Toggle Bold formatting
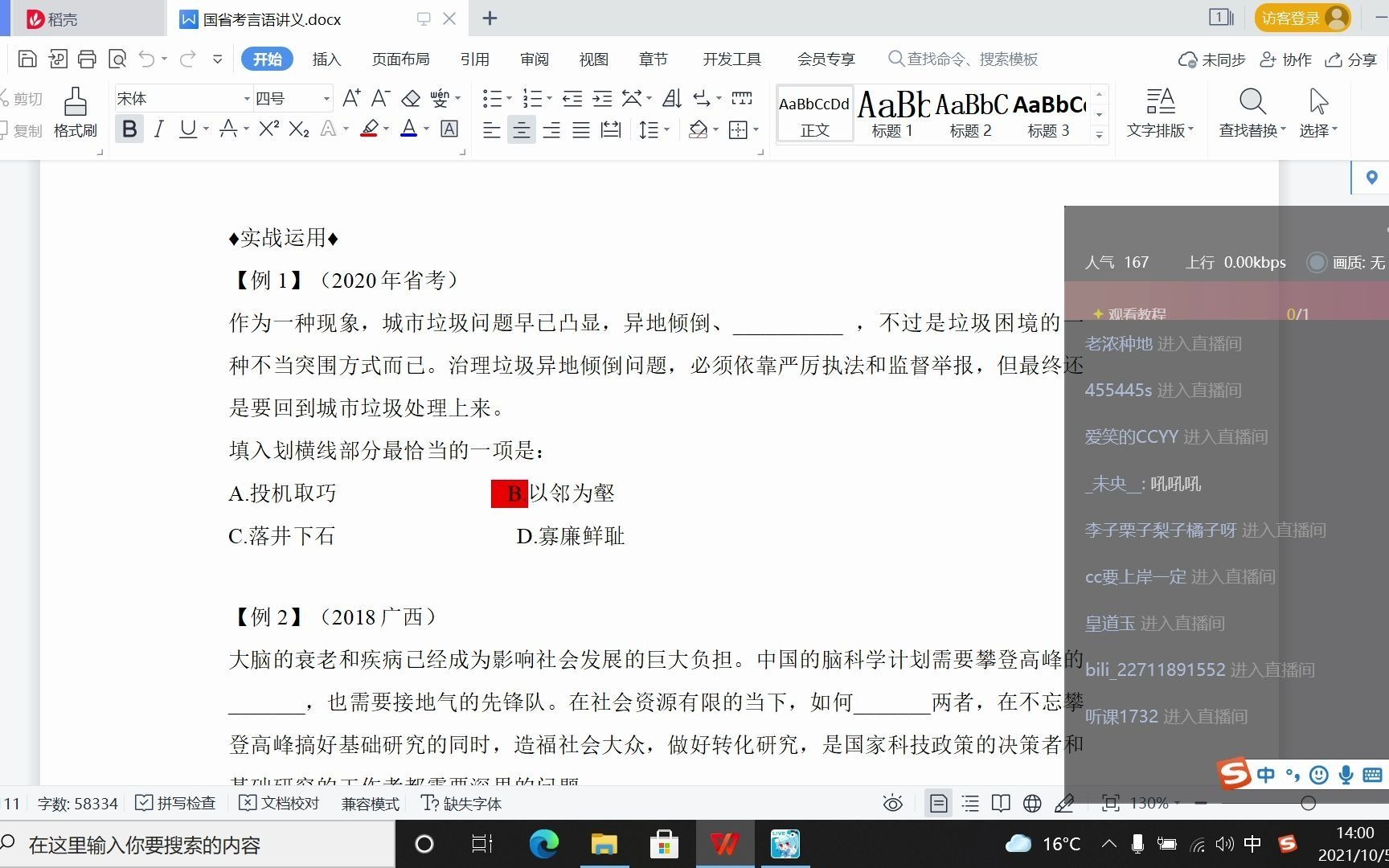 coord(129,129)
